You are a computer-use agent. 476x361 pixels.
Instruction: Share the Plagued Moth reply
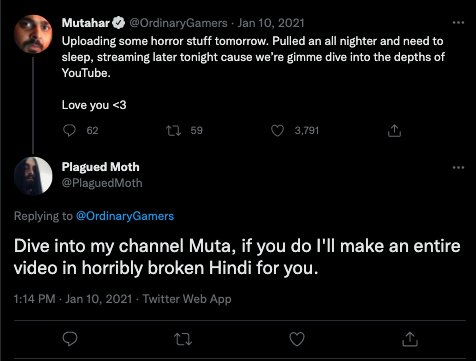pos(410,339)
